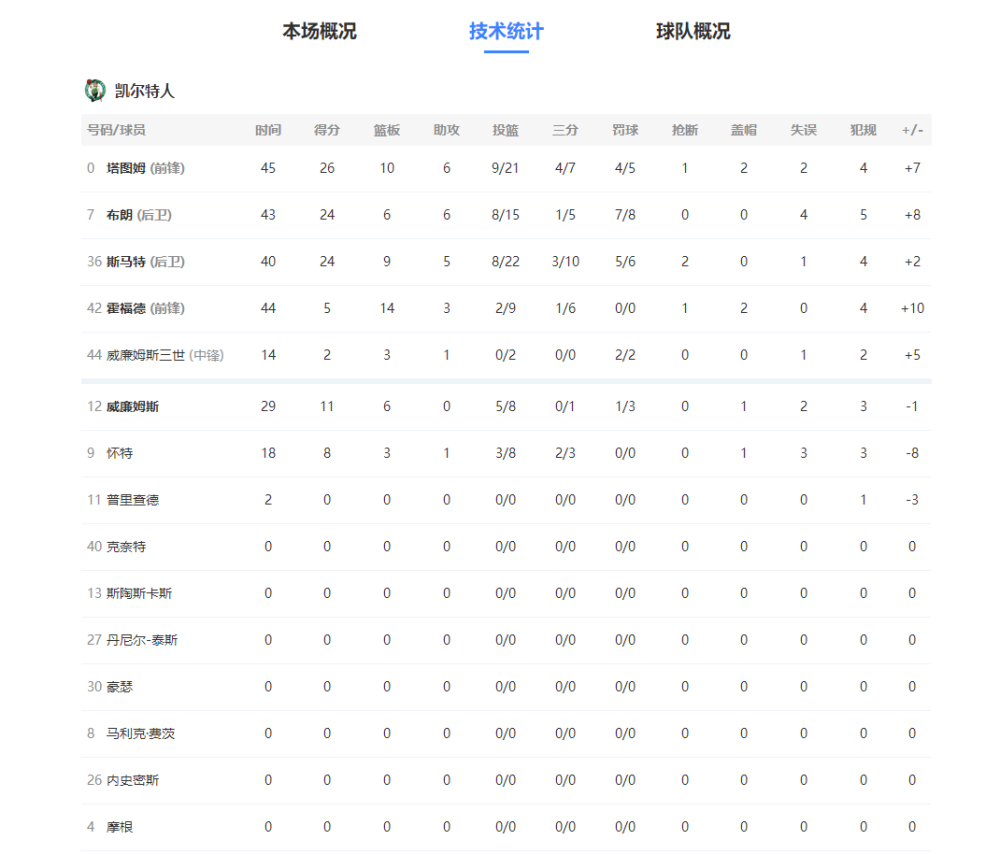Click the Celtics team logo icon
Image resolution: width=1000 pixels, height=854 pixels.
click(x=95, y=91)
